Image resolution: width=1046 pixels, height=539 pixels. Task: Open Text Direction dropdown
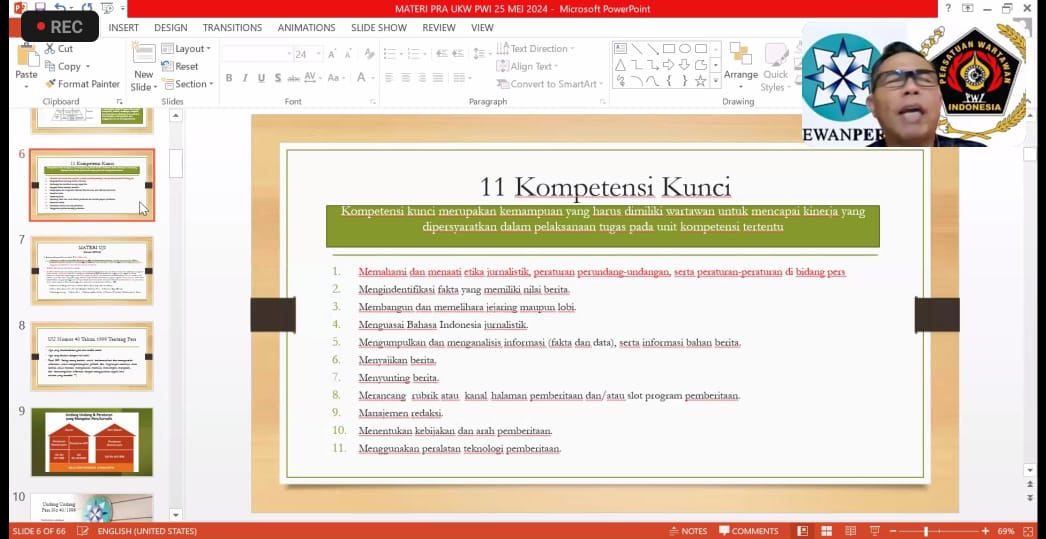click(536, 49)
